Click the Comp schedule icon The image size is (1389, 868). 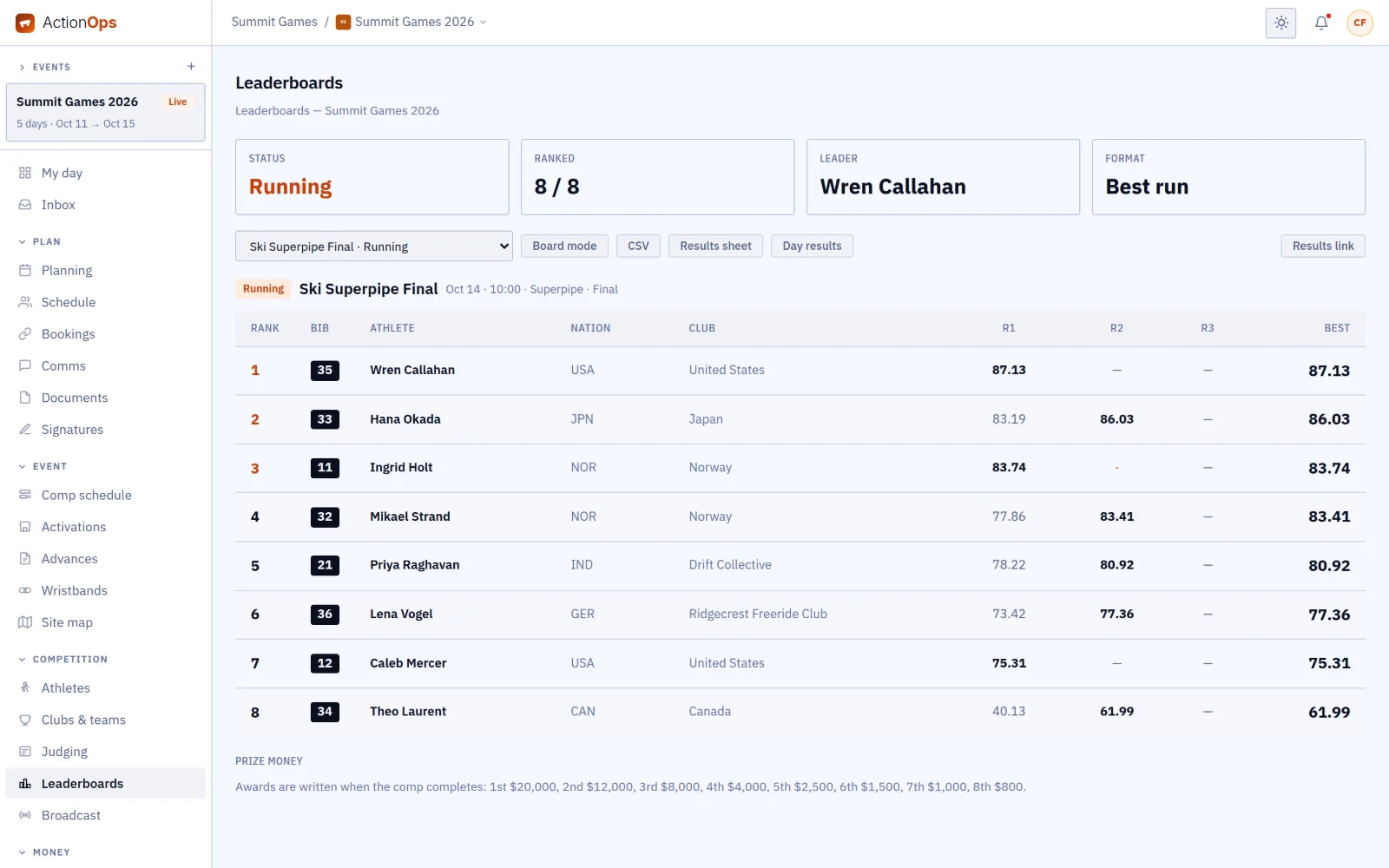pos(25,495)
